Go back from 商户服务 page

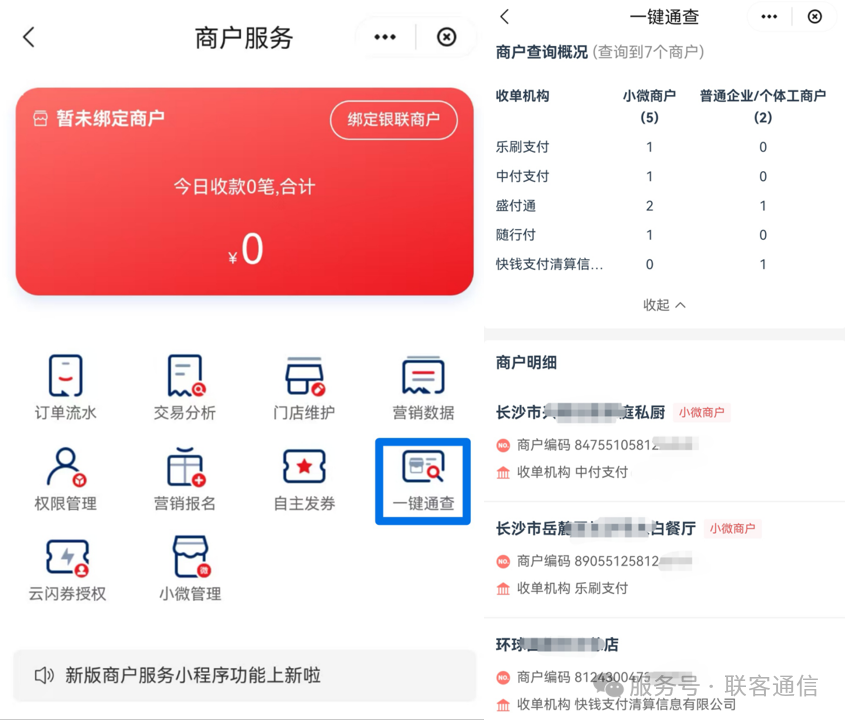click(x=29, y=37)
